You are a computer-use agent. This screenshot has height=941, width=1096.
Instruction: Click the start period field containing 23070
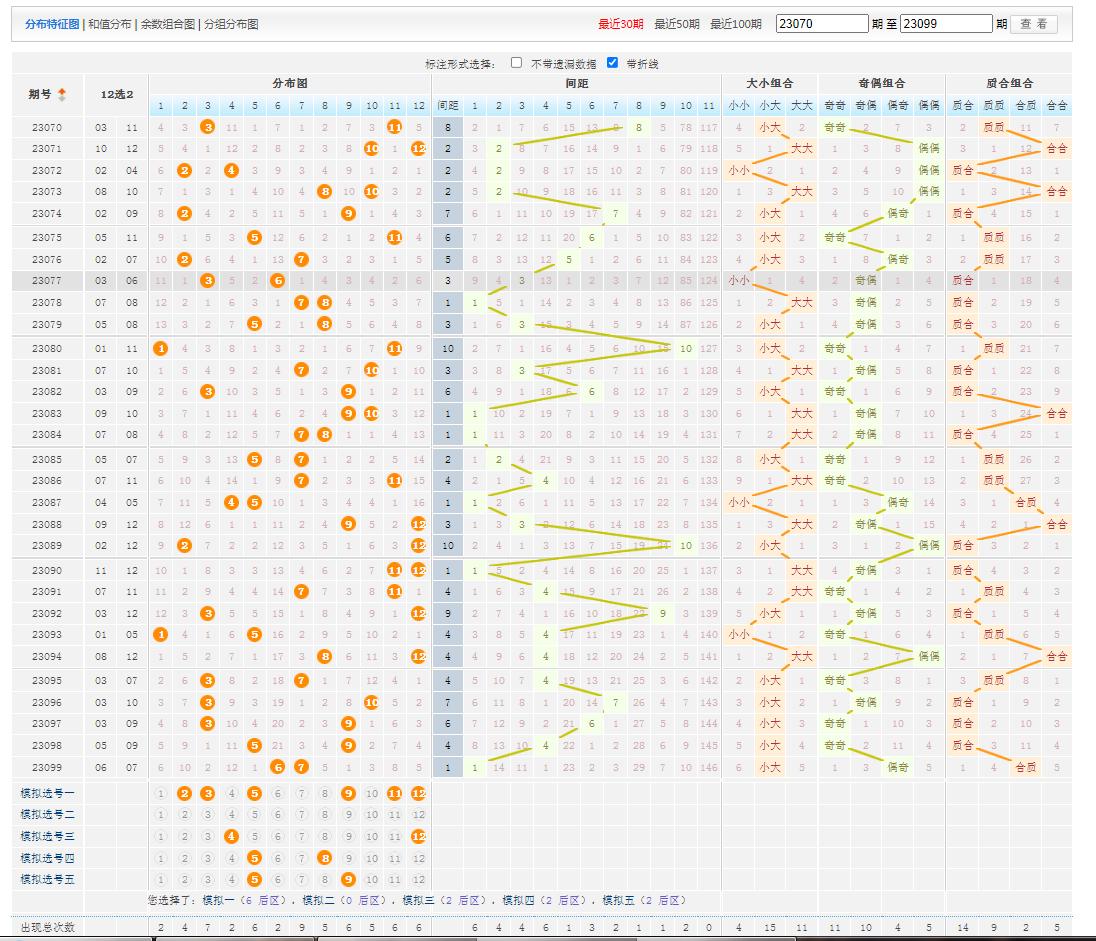[x=822, y=24]
